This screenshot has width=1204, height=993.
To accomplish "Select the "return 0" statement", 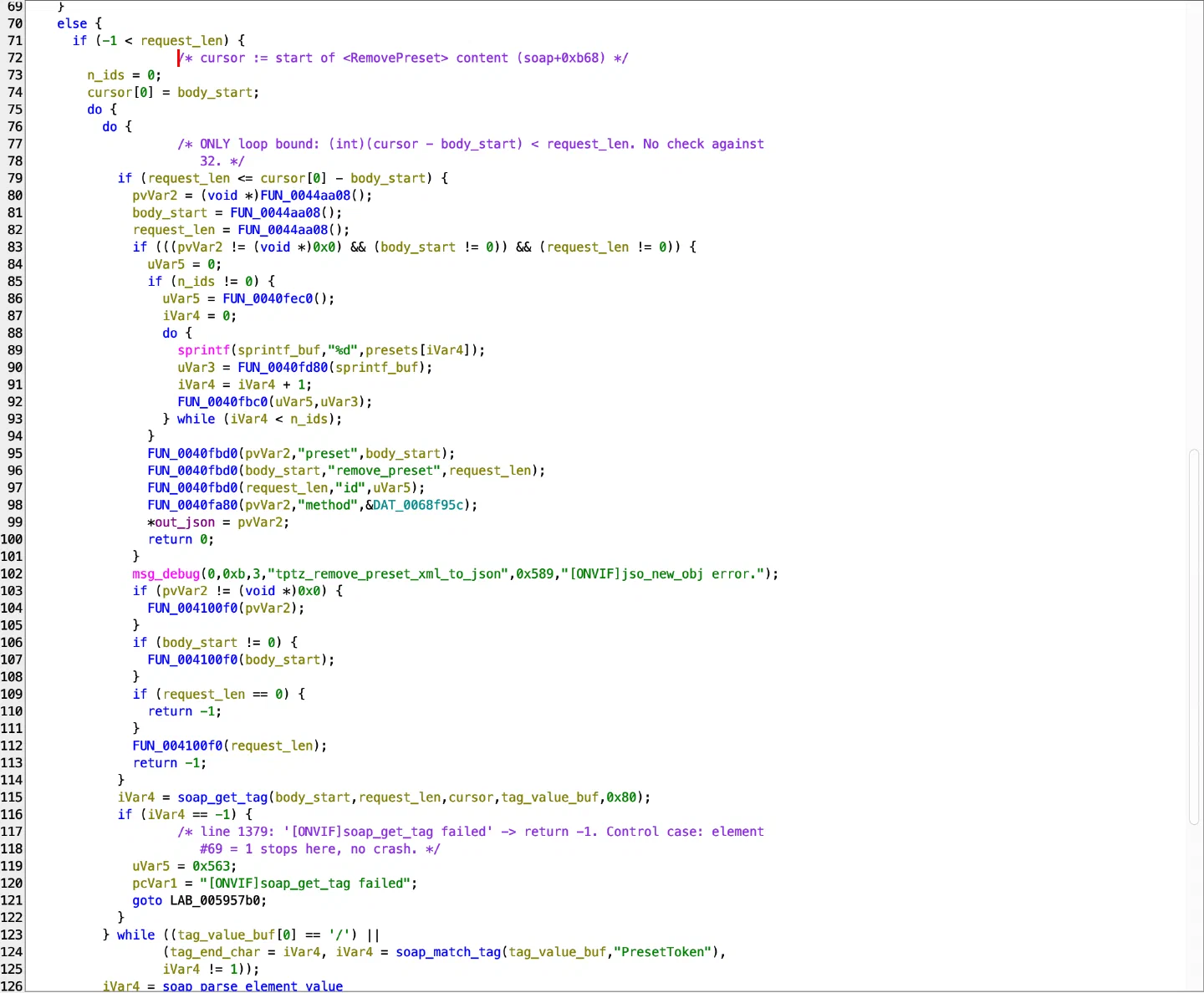I will [x=181, y=540].
